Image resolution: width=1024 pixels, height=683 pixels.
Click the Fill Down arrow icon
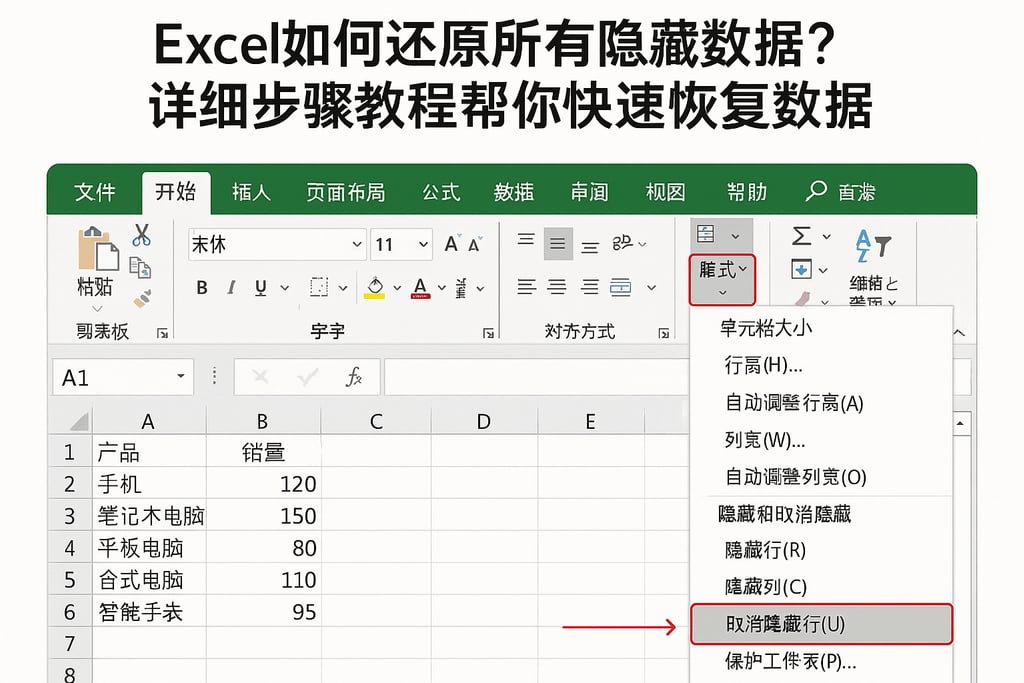pyautogui.click(x=802, y=269)
